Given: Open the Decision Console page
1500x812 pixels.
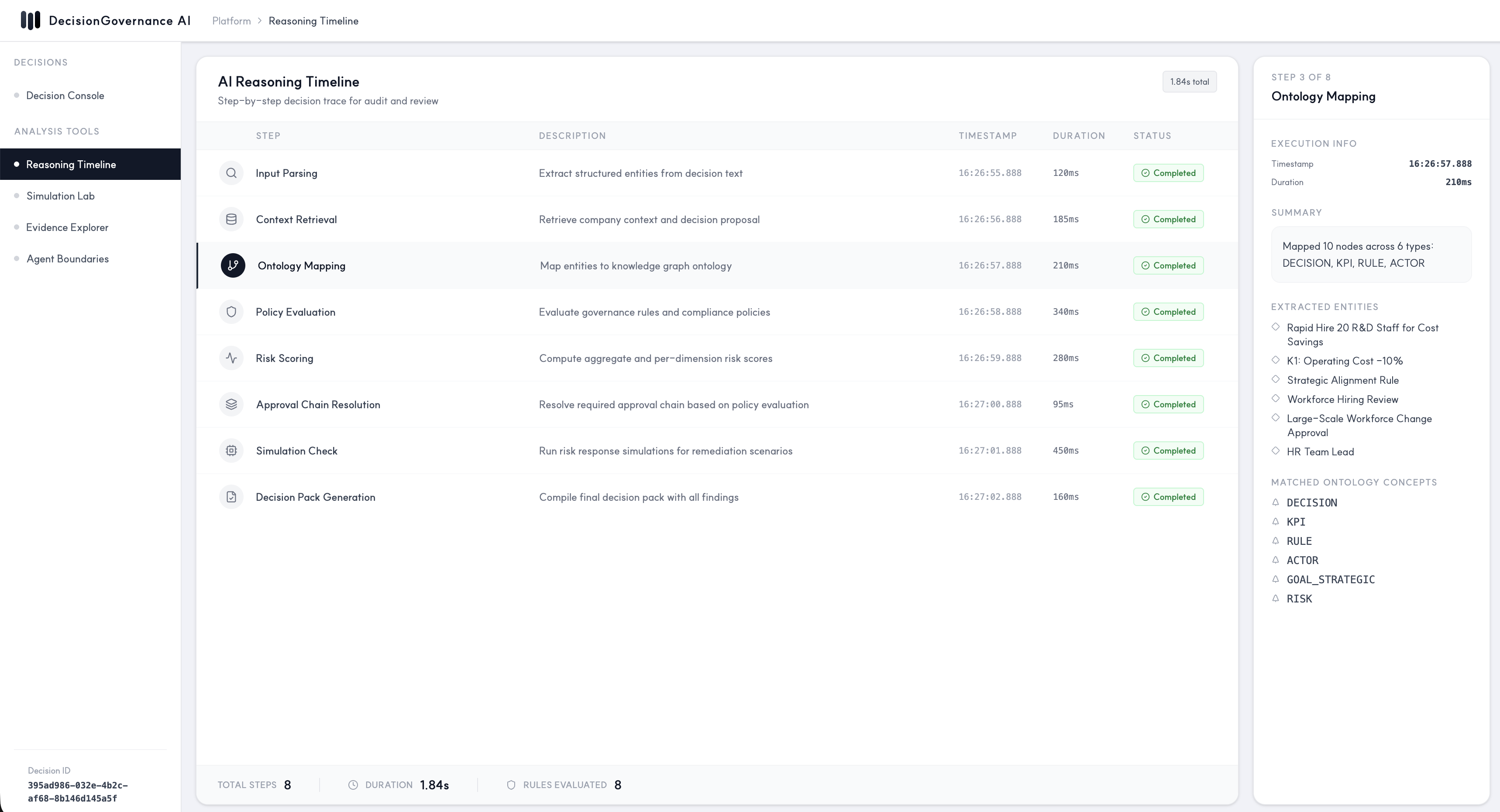Looking at the screenshot, I should (90, 96).
